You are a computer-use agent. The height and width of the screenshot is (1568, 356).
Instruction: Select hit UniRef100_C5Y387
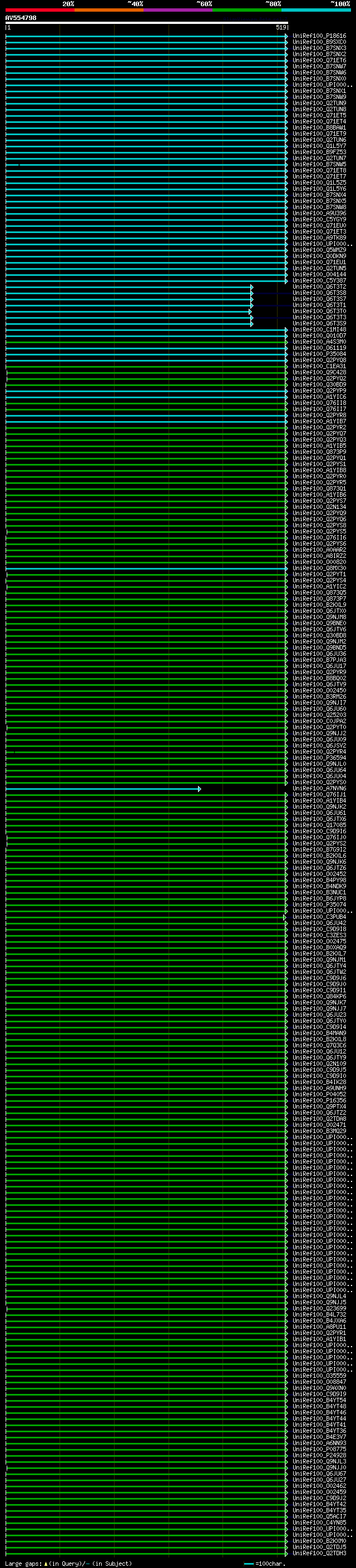[319, 280]
